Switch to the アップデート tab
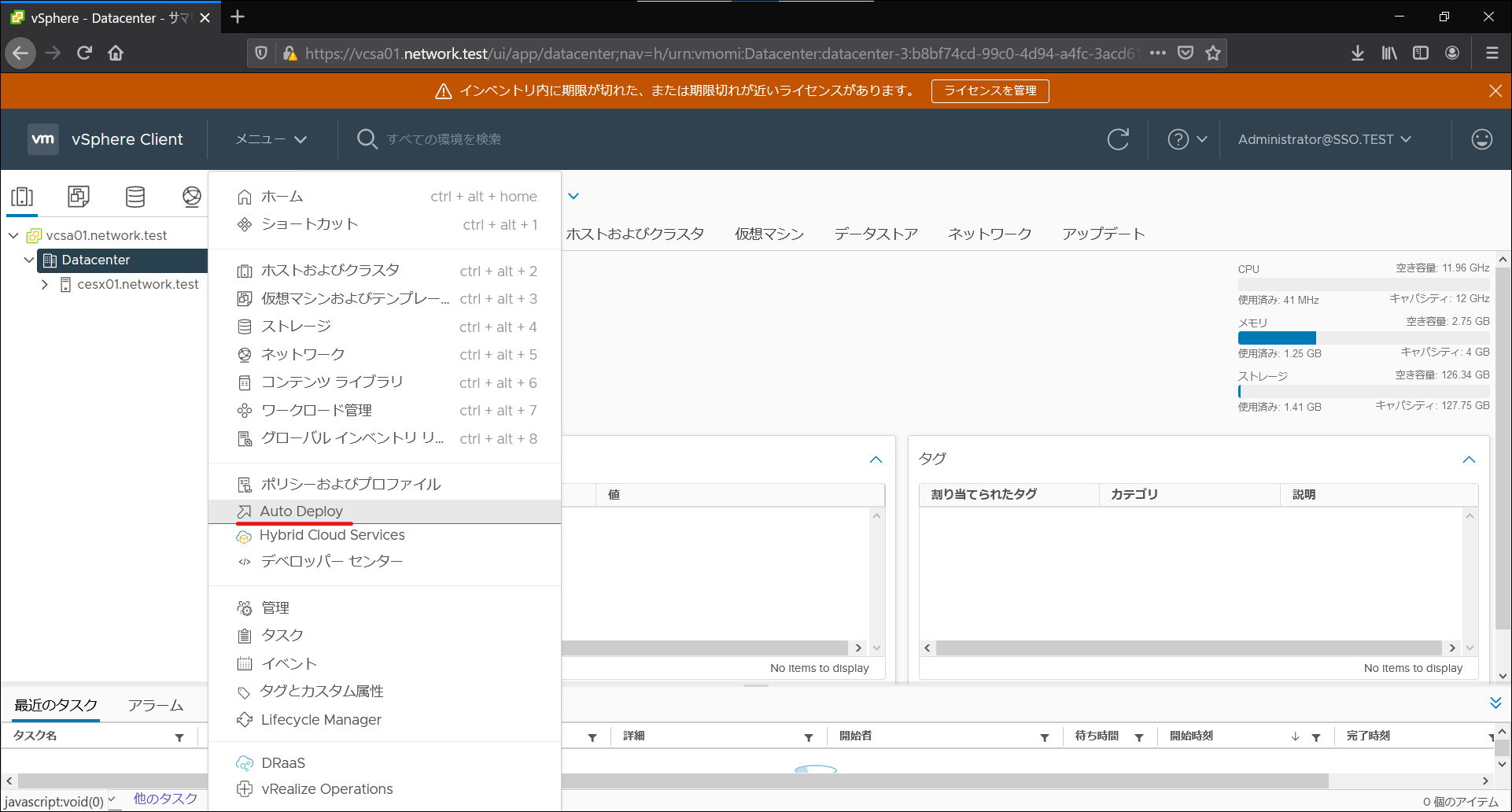The height and width of the screenshot is (812, 1512). pyautogui.click(x=1103, y=234)
